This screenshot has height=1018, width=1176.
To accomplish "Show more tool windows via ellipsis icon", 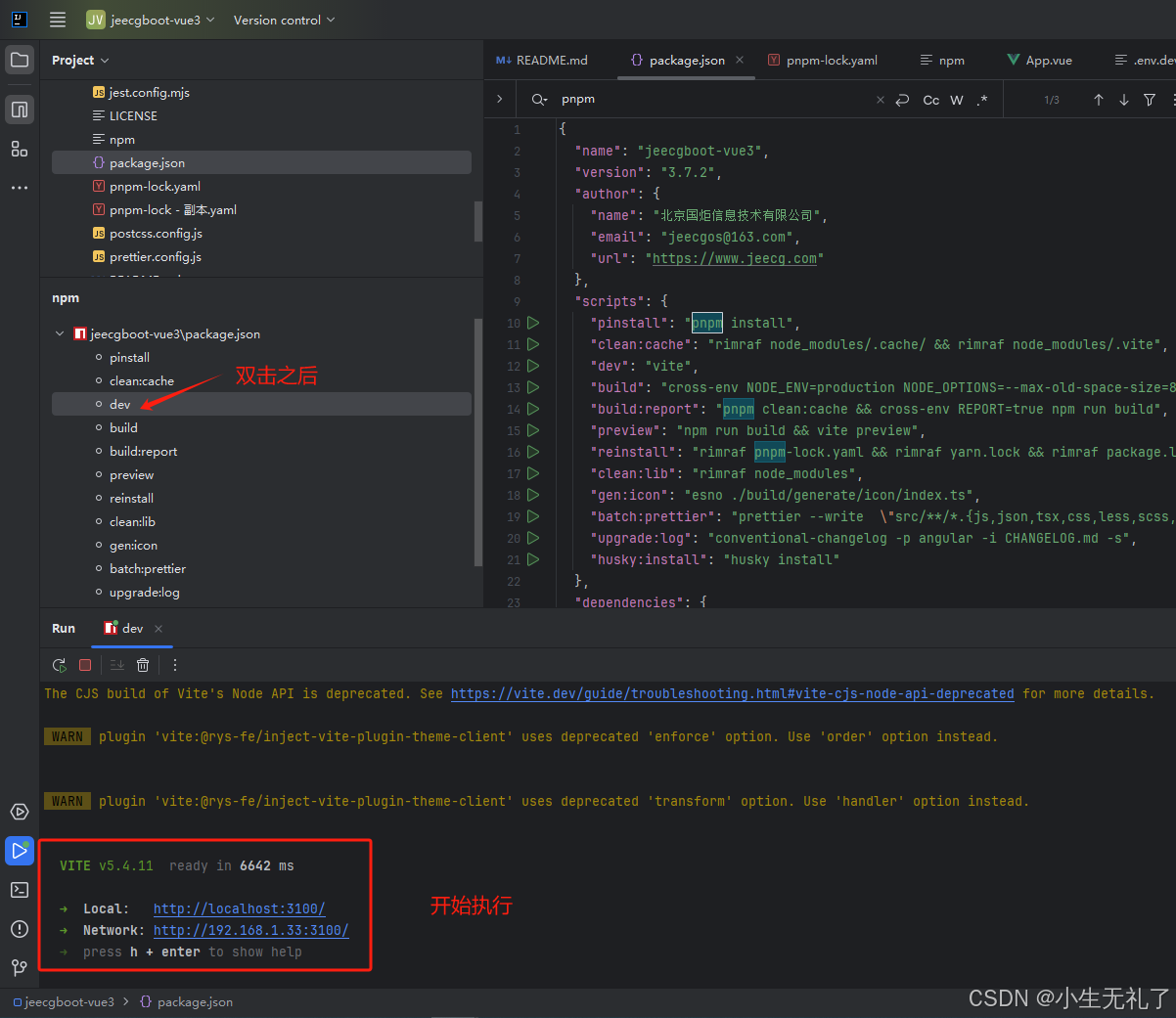I will (20, 187).
